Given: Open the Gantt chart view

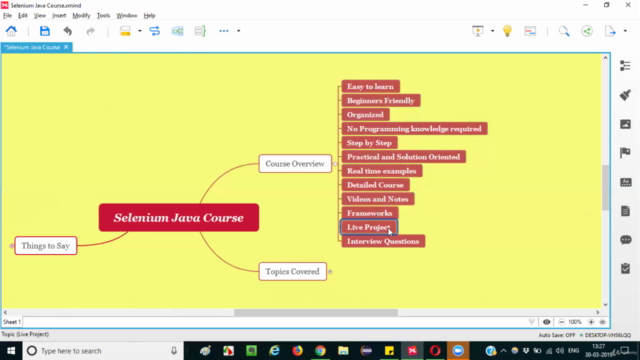Looking at the screenshot, I should (x=530, y=31).
